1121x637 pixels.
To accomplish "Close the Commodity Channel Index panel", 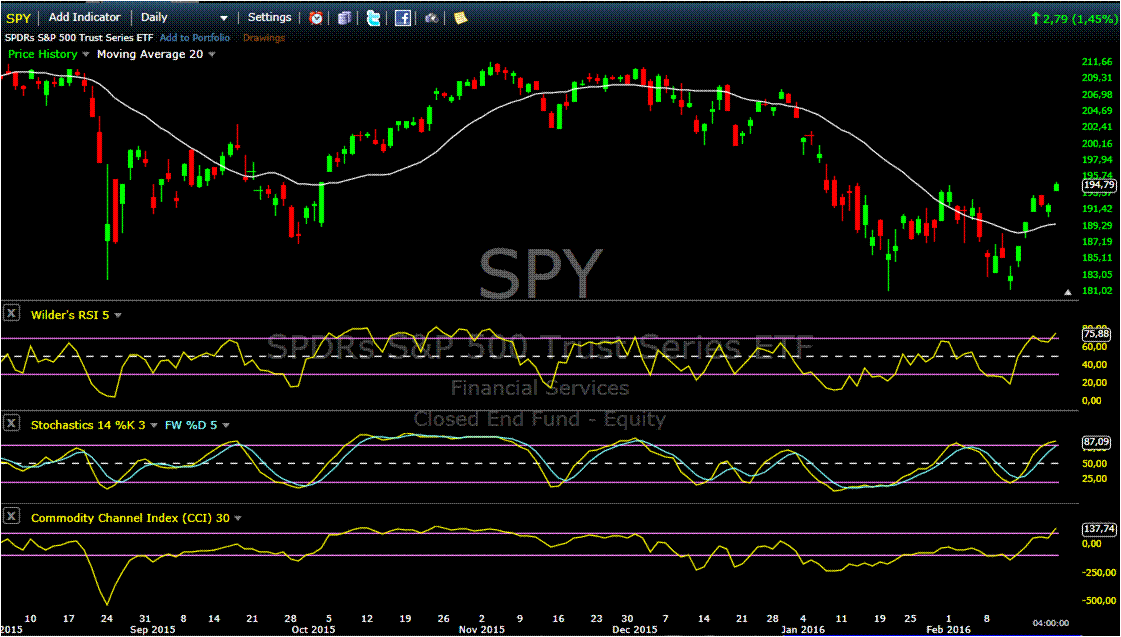I will (x=11, y=518).
